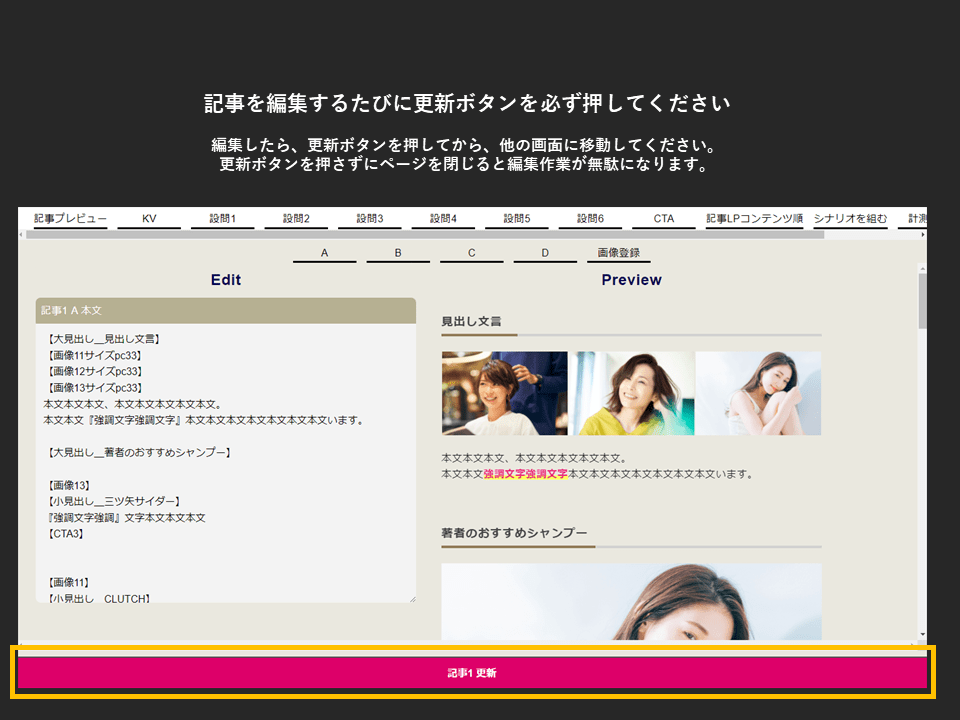Choose sub-tab A
The width and height of the screenshot is (960, 720).
click(x=324, y=253)
